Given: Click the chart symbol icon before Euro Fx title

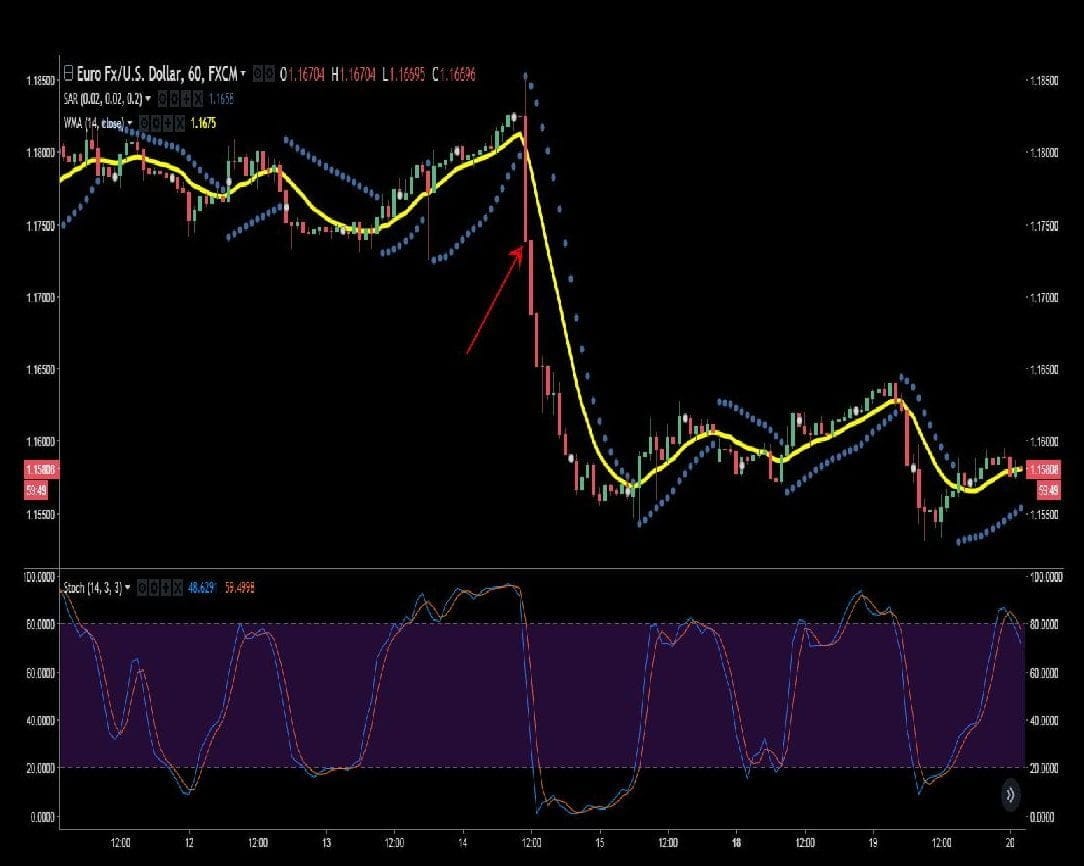Looking at the screenshot, I should coord(67,74).
